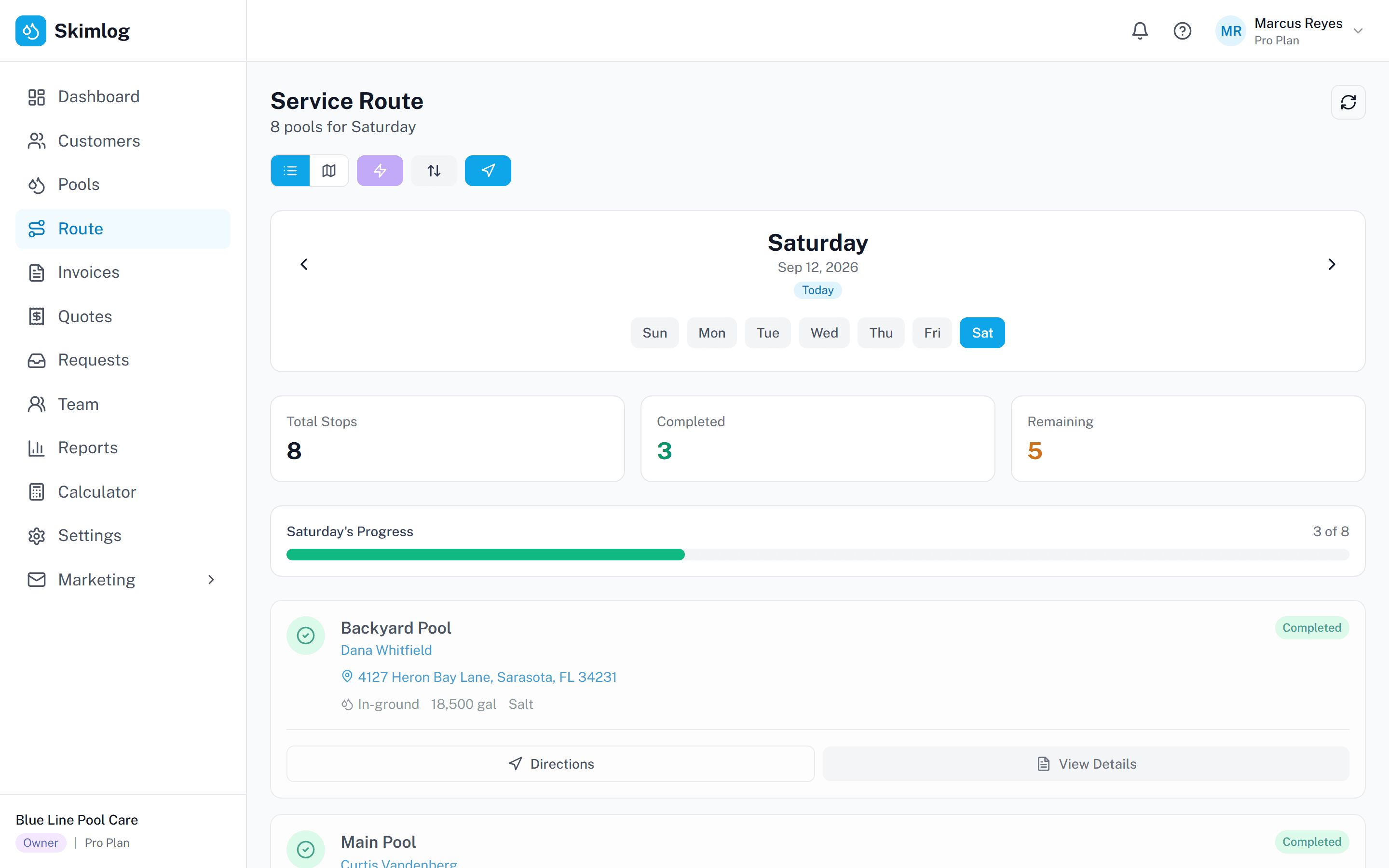Screen dimensions: 1389x868
Task: Select the Thu day tab
Action: (x=881, y=333)
